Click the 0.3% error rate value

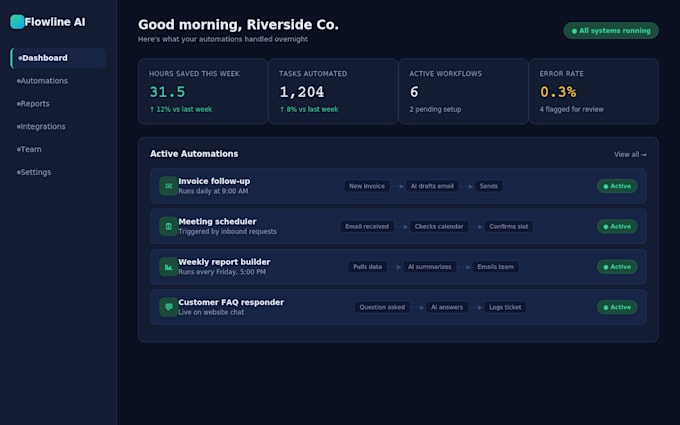(558, 92)
